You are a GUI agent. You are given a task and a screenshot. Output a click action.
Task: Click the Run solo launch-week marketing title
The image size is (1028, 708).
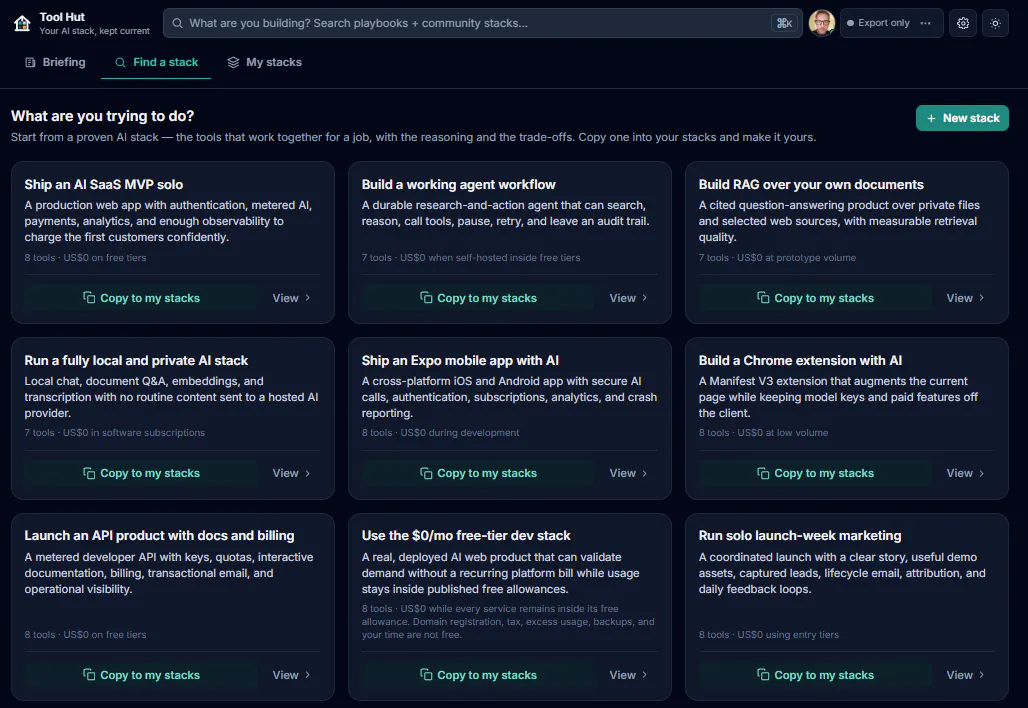(x=800, y=536)
